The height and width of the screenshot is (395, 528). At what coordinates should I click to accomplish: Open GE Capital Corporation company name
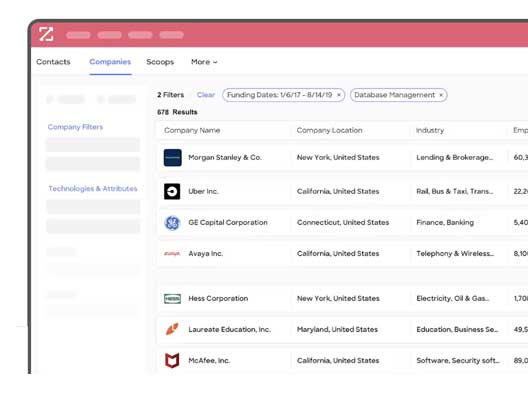[x=228, y=223]
